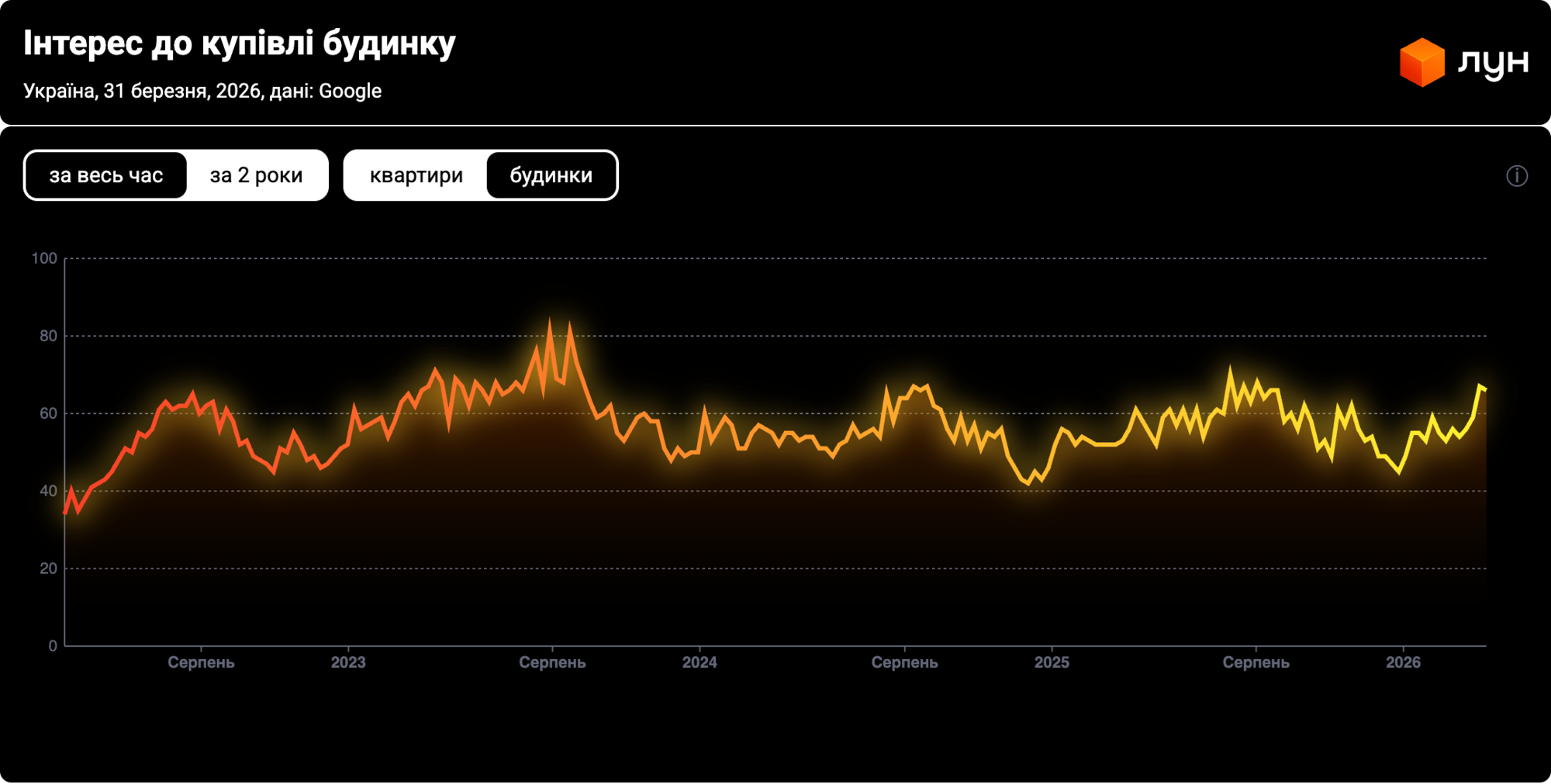This screenshot has height=784, width=1551.
Task: Click the subtitle with date and Google source
Action: 202,91
